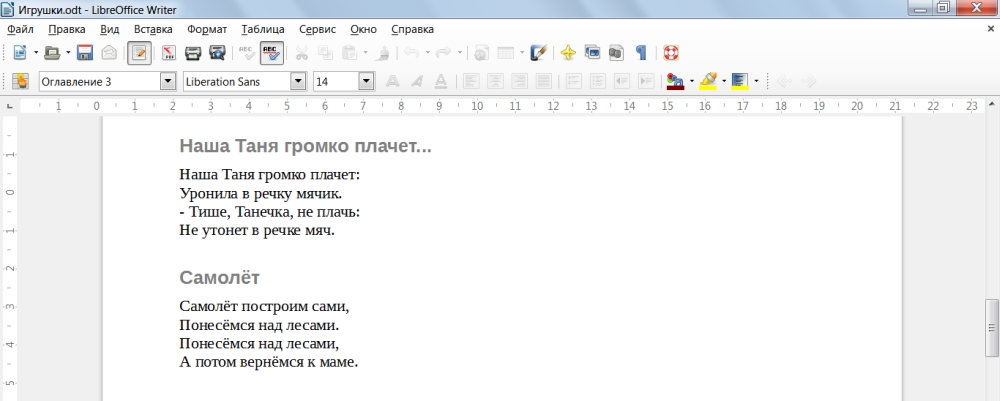Click the Hyperlink icon

tap(482, 53)
